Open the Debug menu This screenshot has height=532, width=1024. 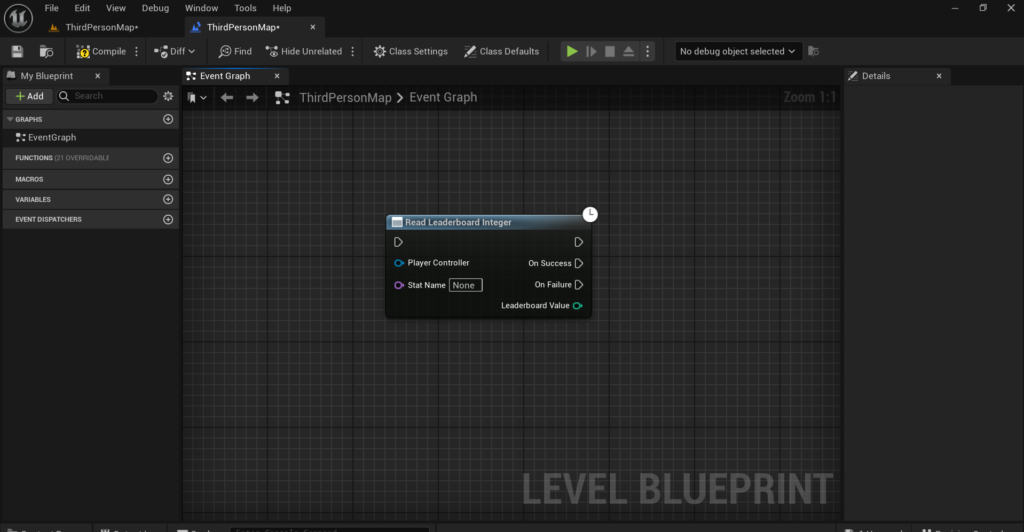click(x=155, y=8)
